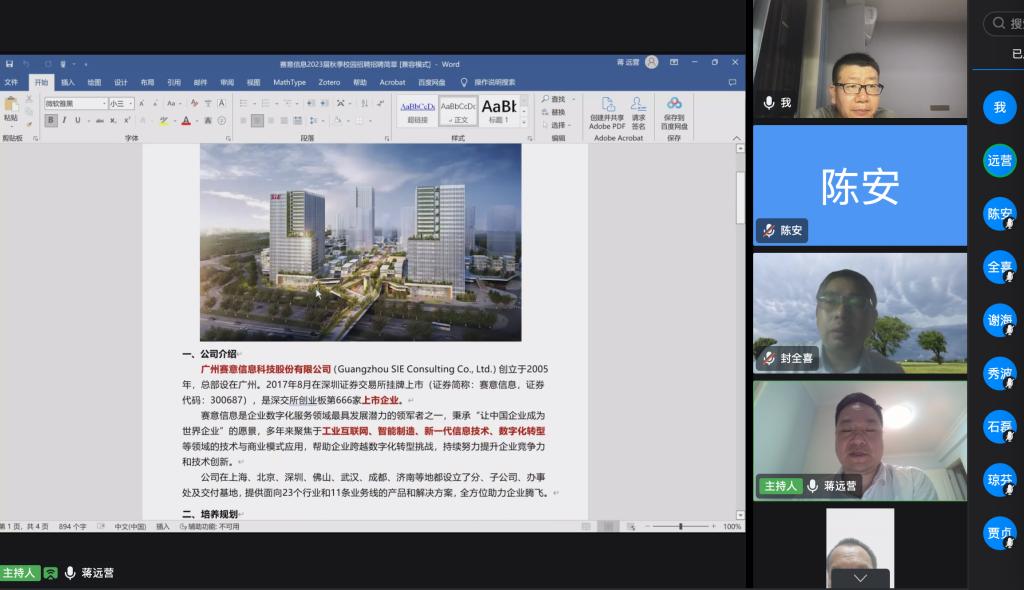Click the 陈安 avatar in participant list

click(x=999, y=213)
